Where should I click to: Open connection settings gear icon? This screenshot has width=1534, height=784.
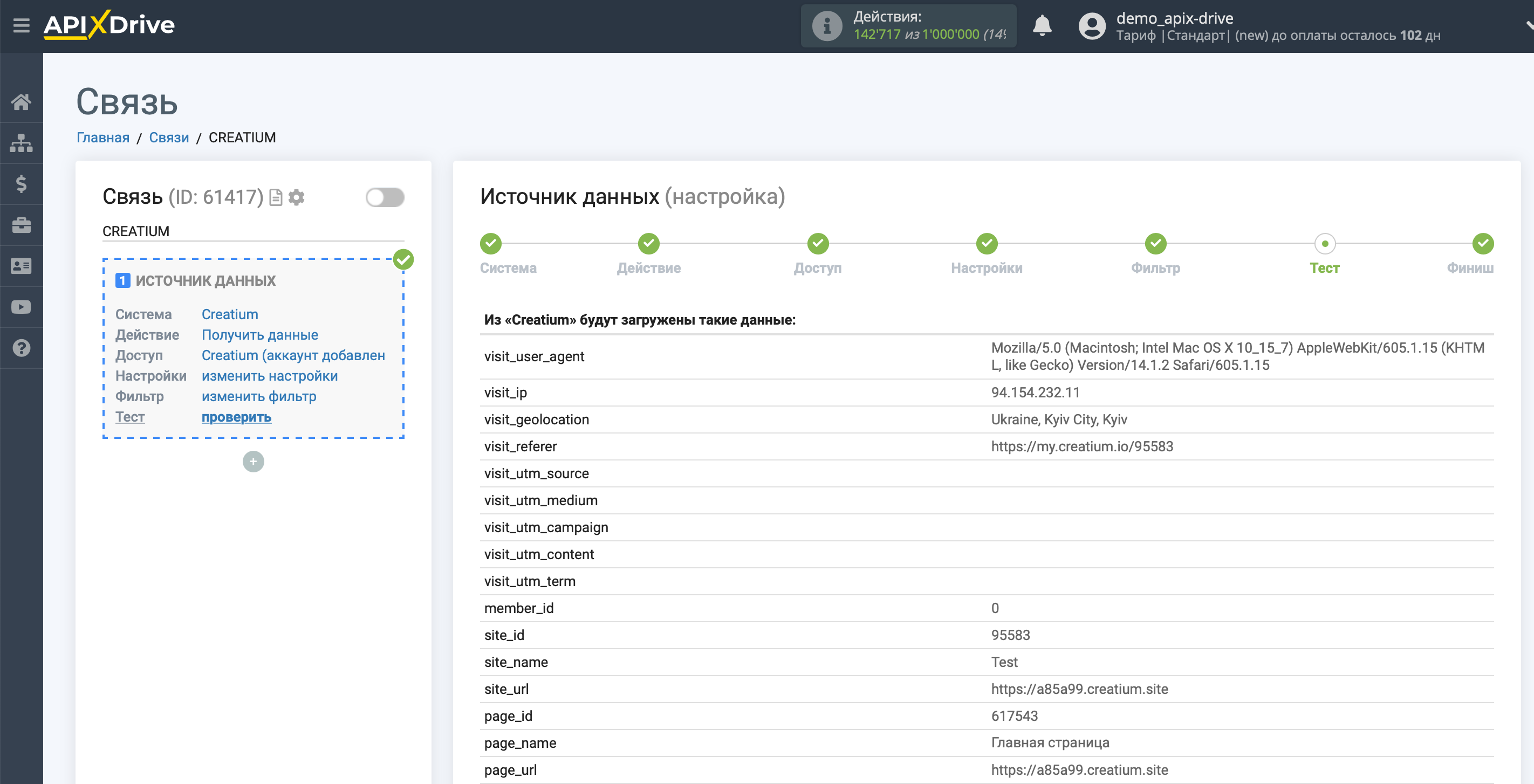pos(297,197)
